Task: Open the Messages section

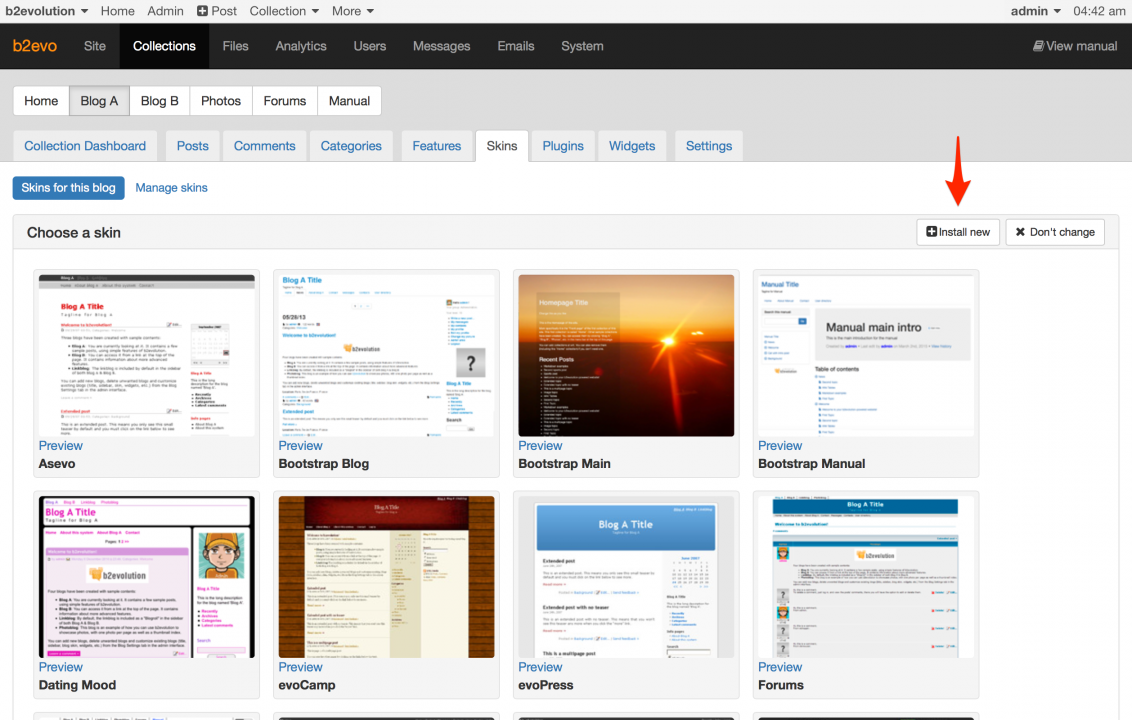Action: pos(442,46)
